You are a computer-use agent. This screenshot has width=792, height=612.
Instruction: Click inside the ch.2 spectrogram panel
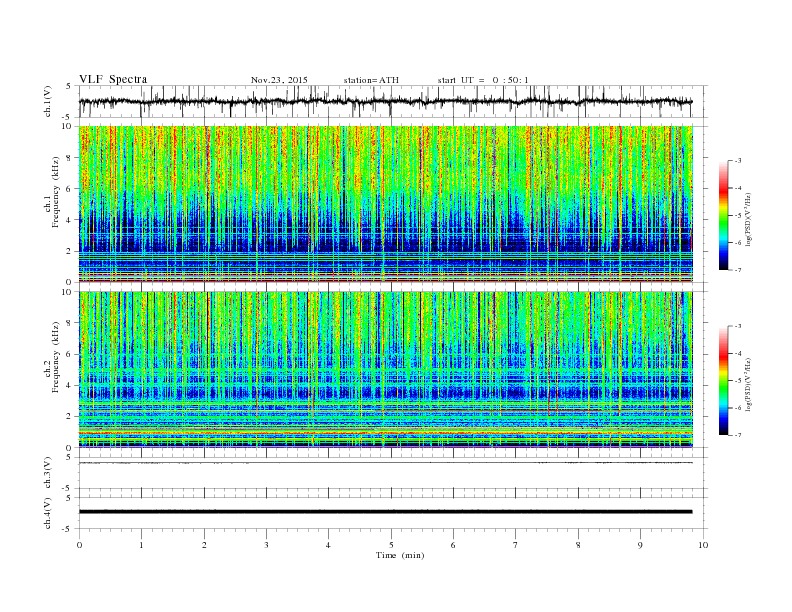(385, 369)
